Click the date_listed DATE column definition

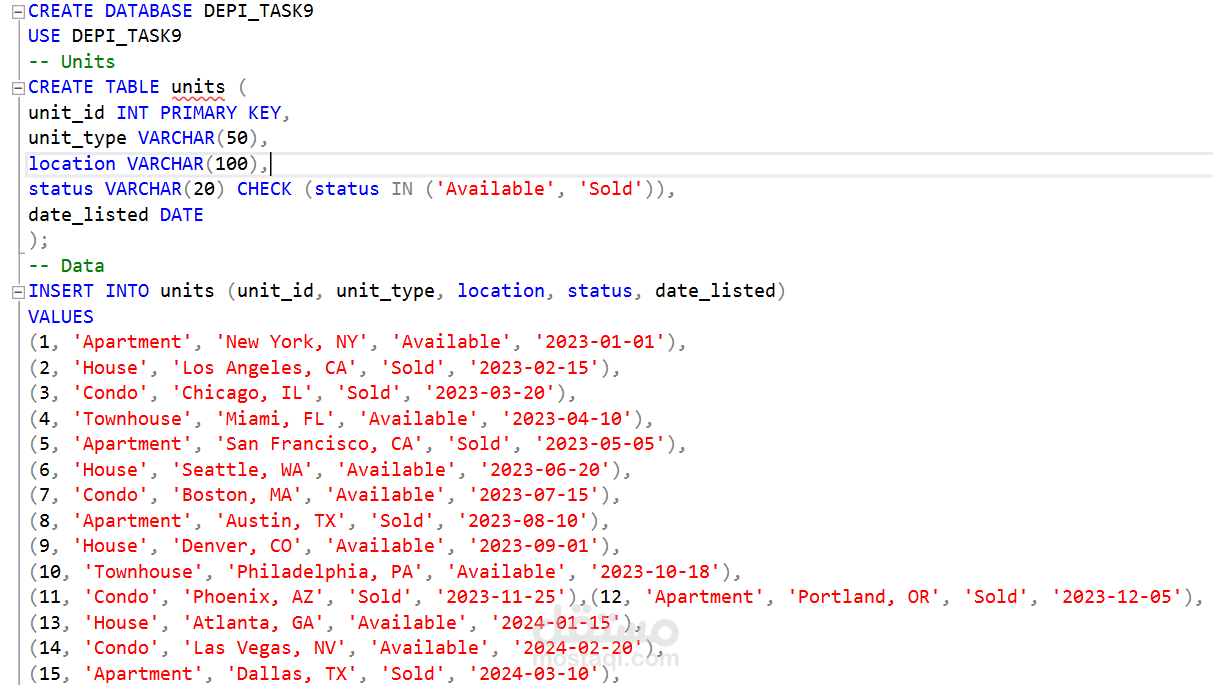(x=115, y=214)
